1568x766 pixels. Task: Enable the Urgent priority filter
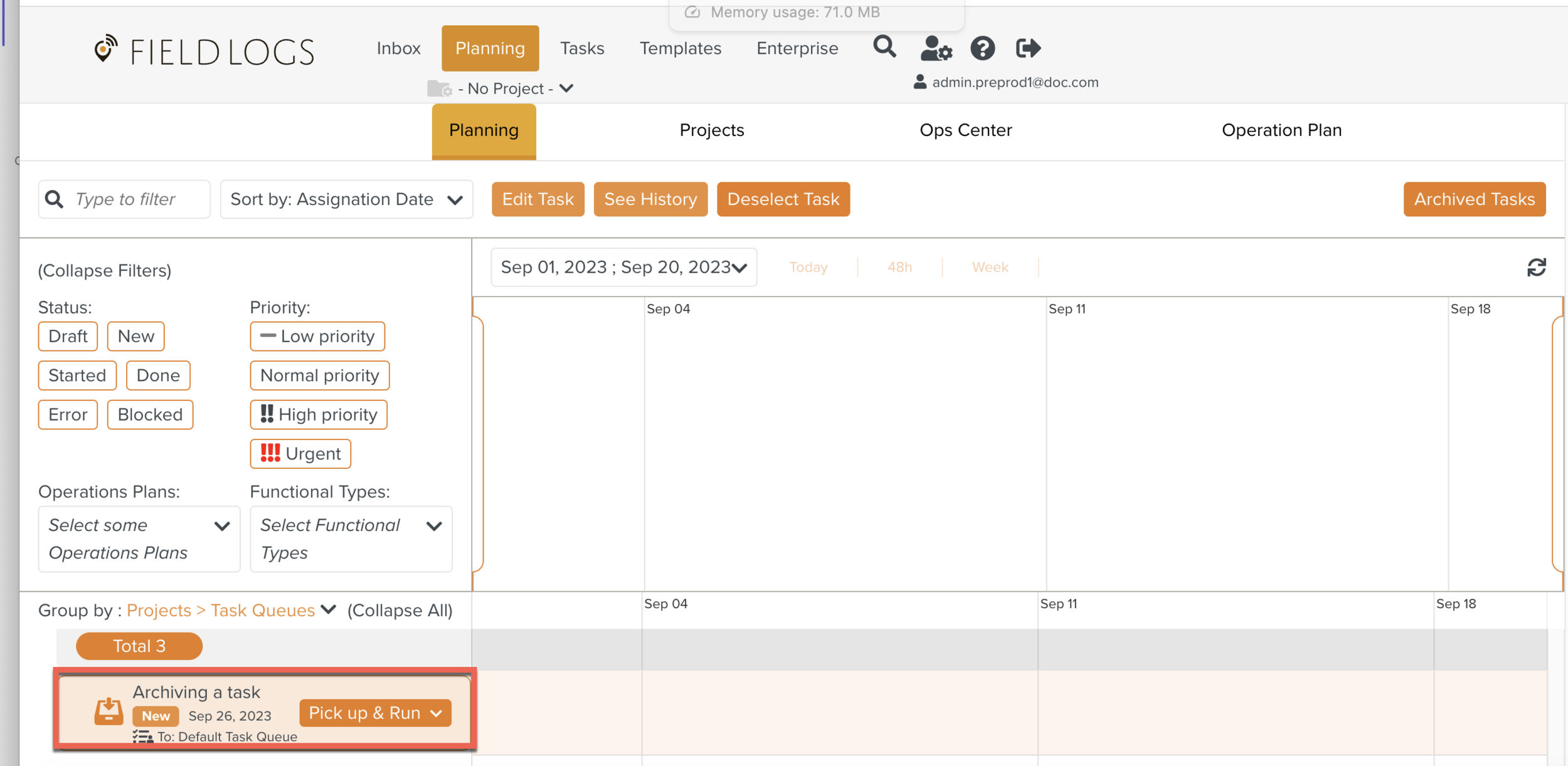point(300,454)
